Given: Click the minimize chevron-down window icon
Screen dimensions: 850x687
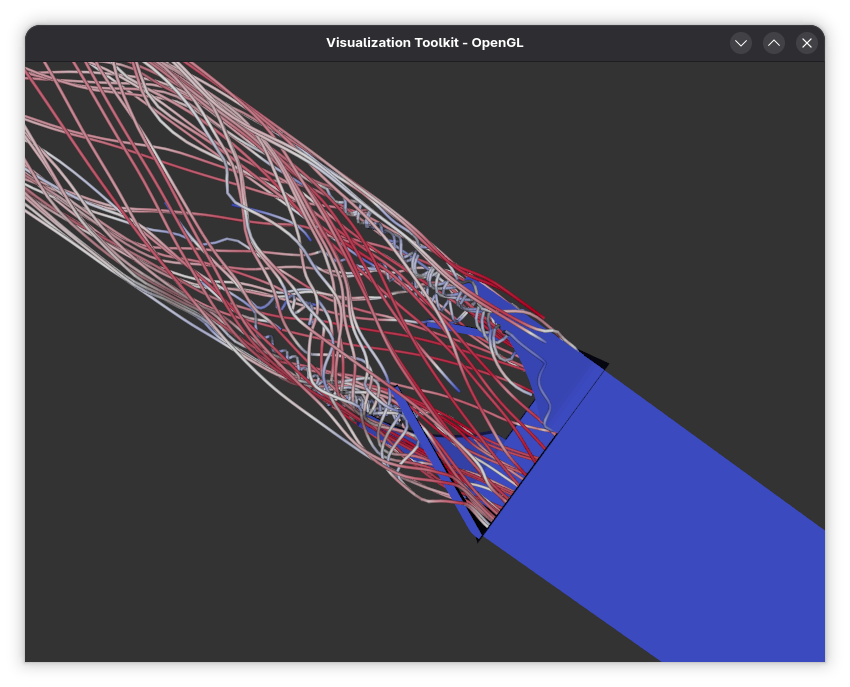Looking at the screenshot, I should [x=740, y=43].
